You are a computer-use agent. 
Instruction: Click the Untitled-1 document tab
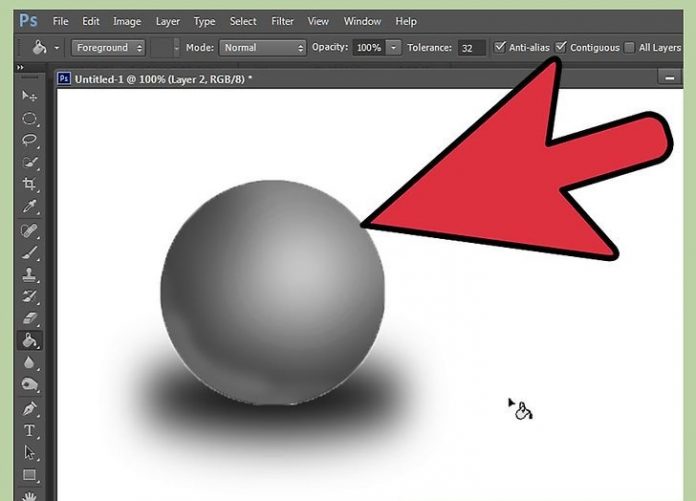(155, 77)
